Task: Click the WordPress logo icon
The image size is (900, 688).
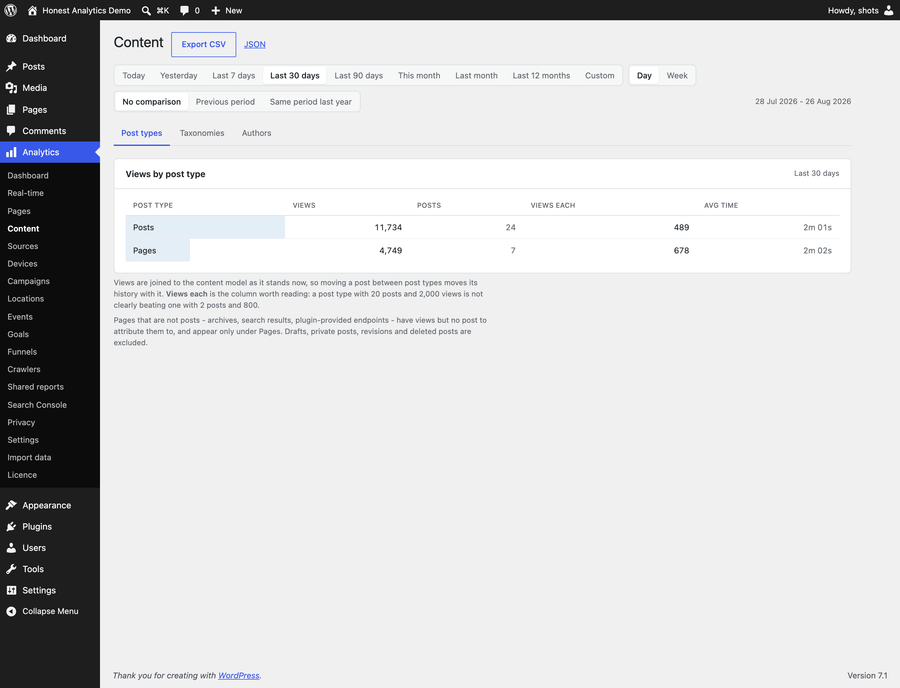Action: coord(10,10)
